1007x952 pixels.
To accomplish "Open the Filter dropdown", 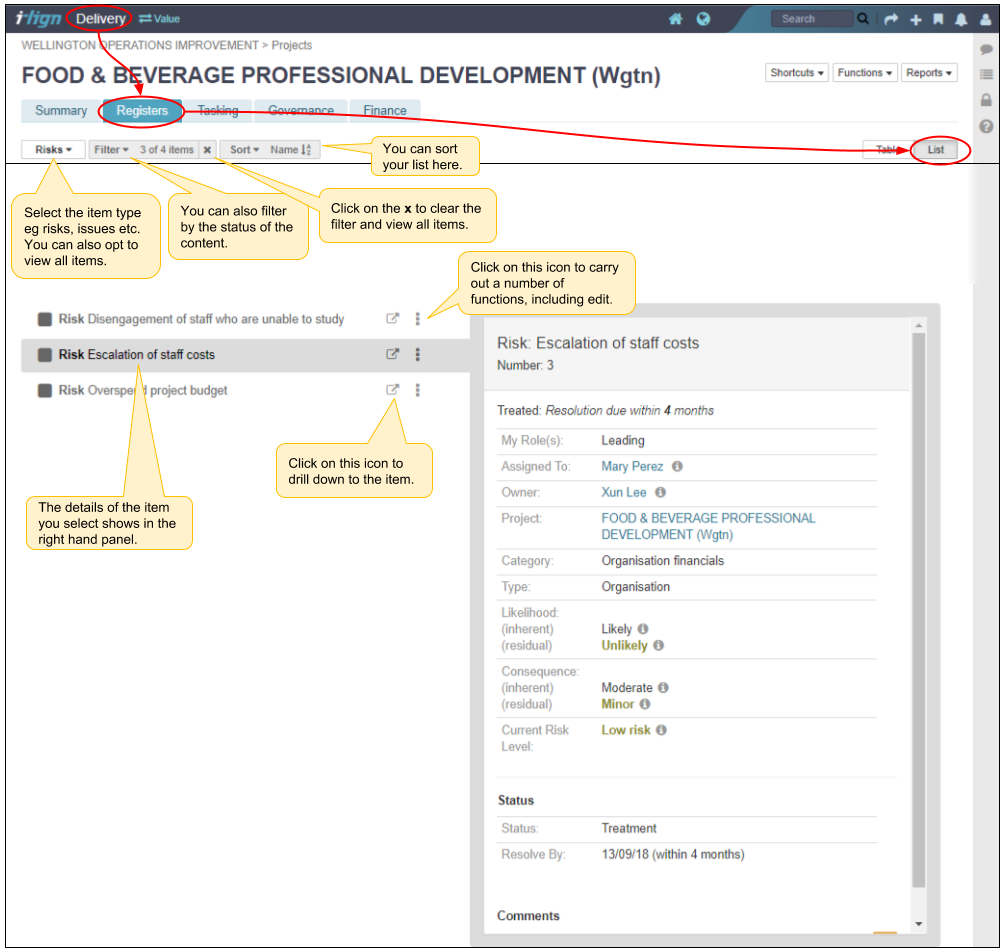I will 112,150.
